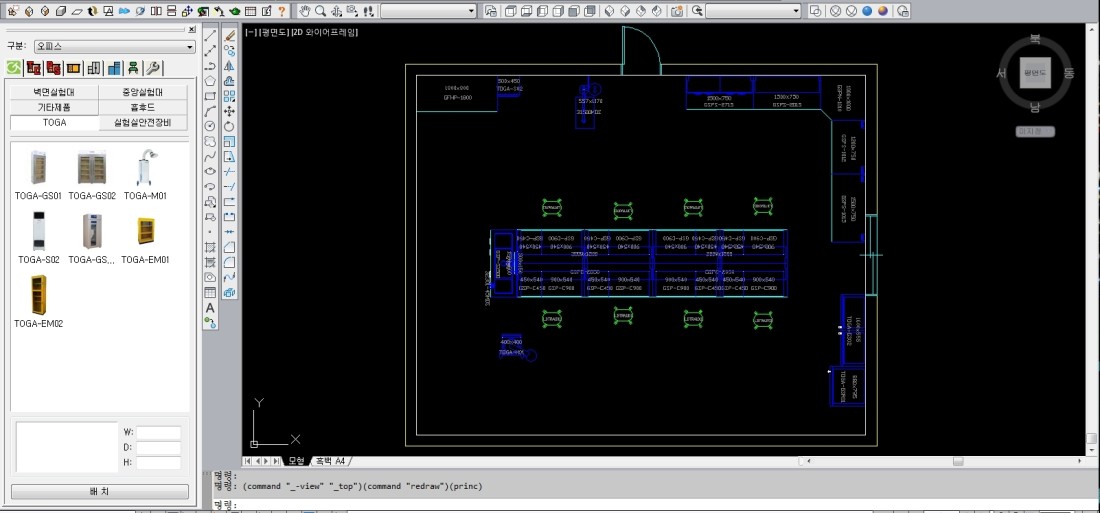Select the Arc draw tool
The image size is (1100, 513).
coord(209,111)
